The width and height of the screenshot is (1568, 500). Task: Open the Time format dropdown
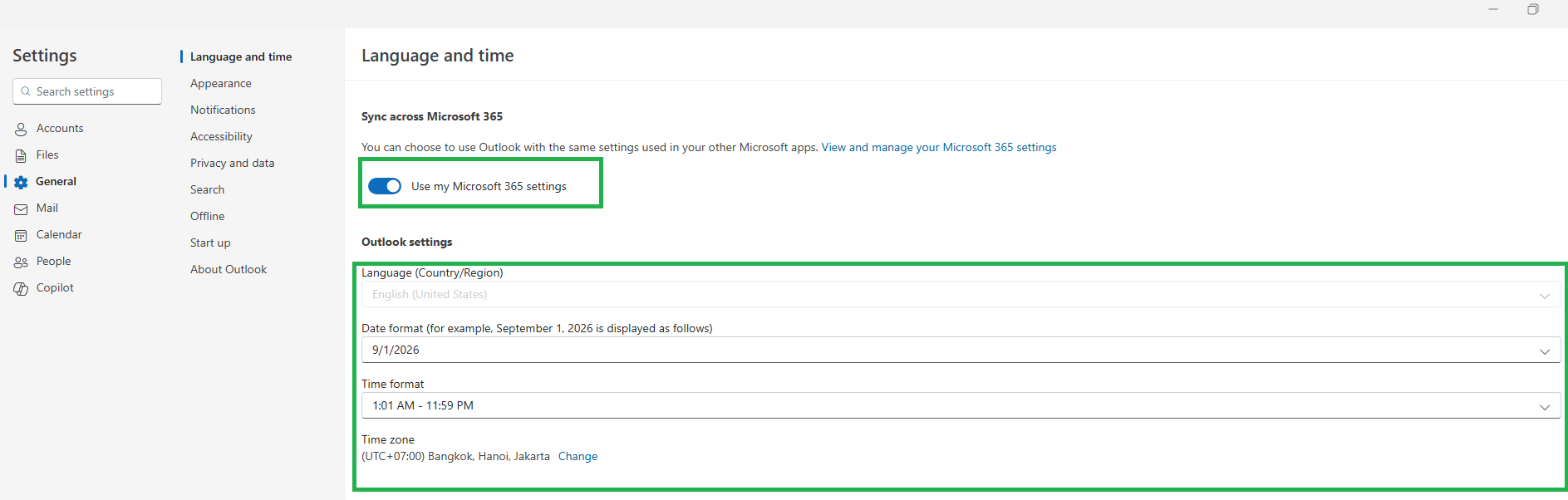pyautogui.click(x=961, y=405)
